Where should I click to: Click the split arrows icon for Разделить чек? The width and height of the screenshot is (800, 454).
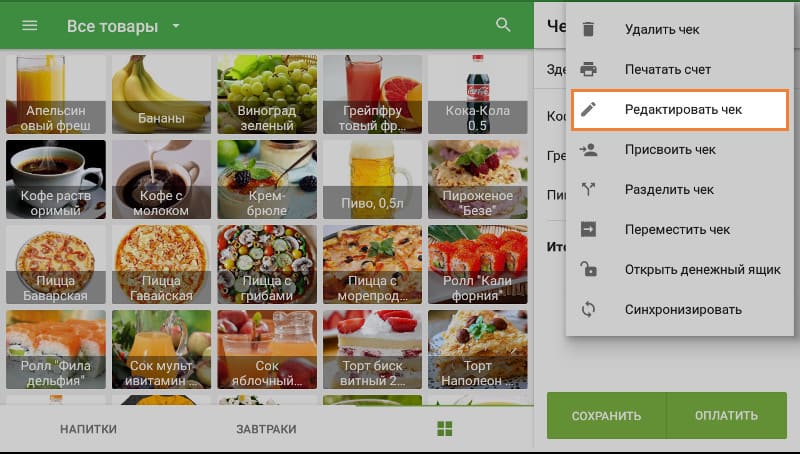click(x=589, y=190)
